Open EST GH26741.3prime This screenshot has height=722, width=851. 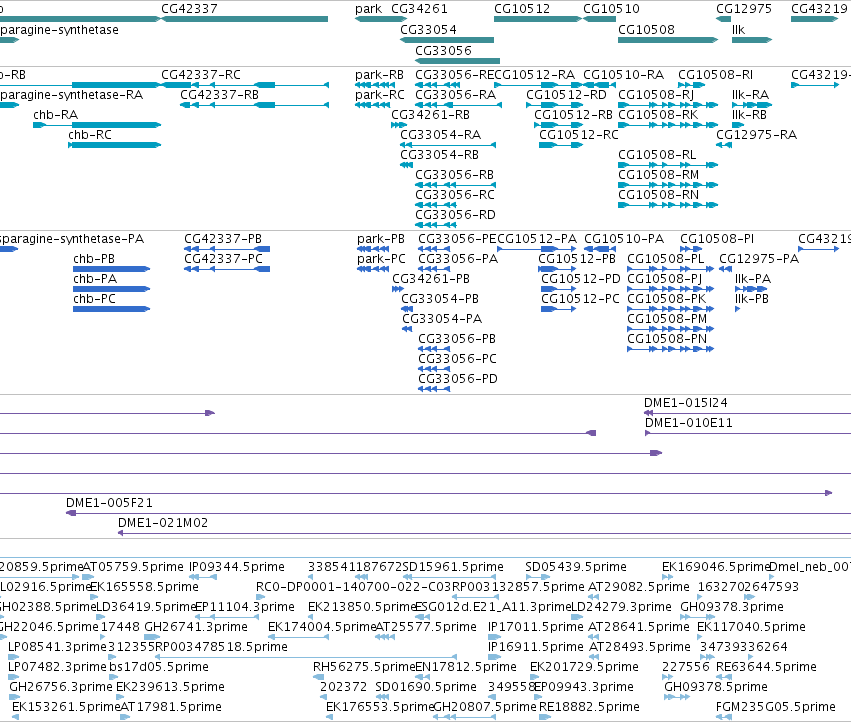(196, 627)
